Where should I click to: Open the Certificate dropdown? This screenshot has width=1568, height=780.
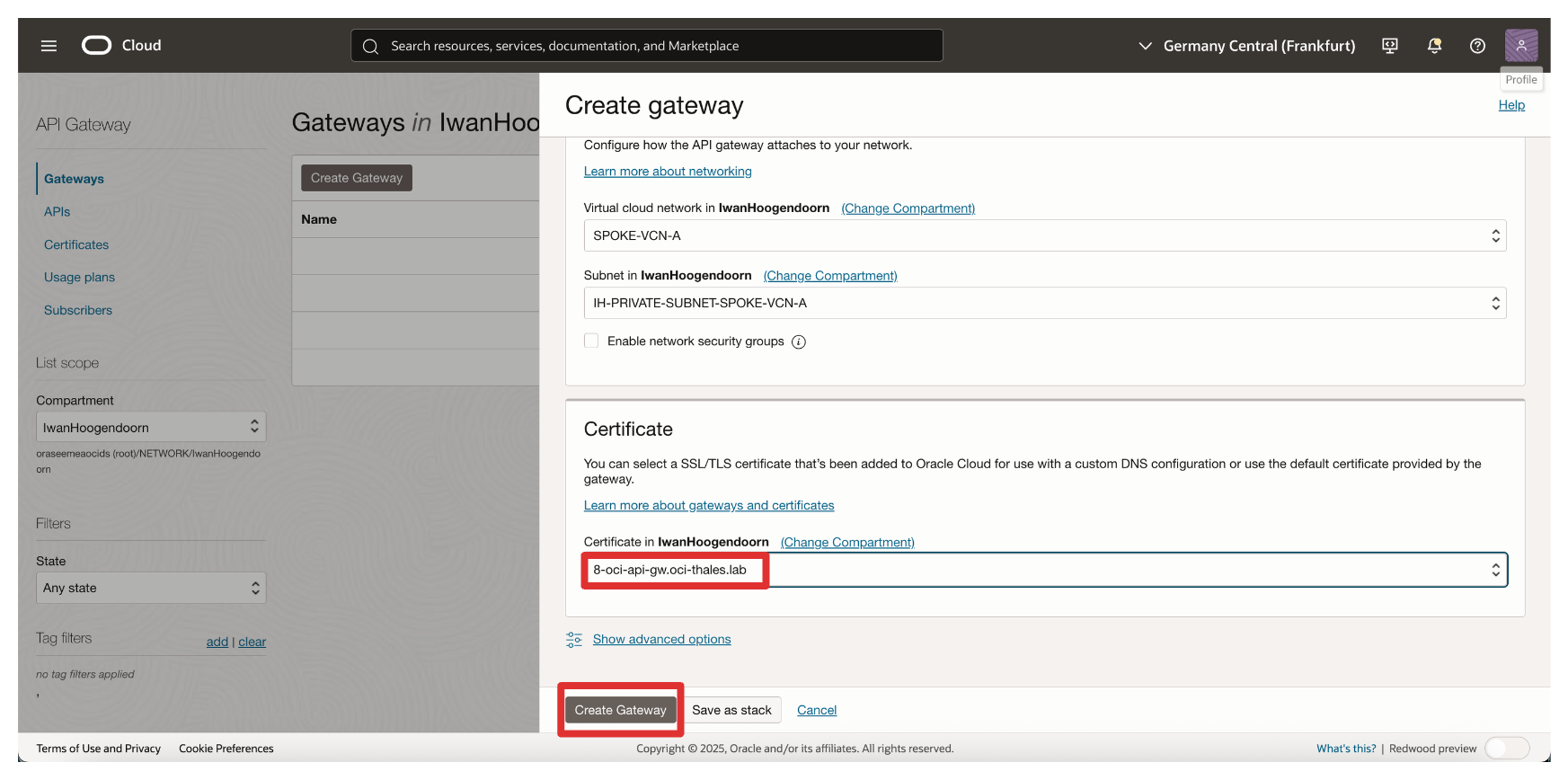point(1044,570)
